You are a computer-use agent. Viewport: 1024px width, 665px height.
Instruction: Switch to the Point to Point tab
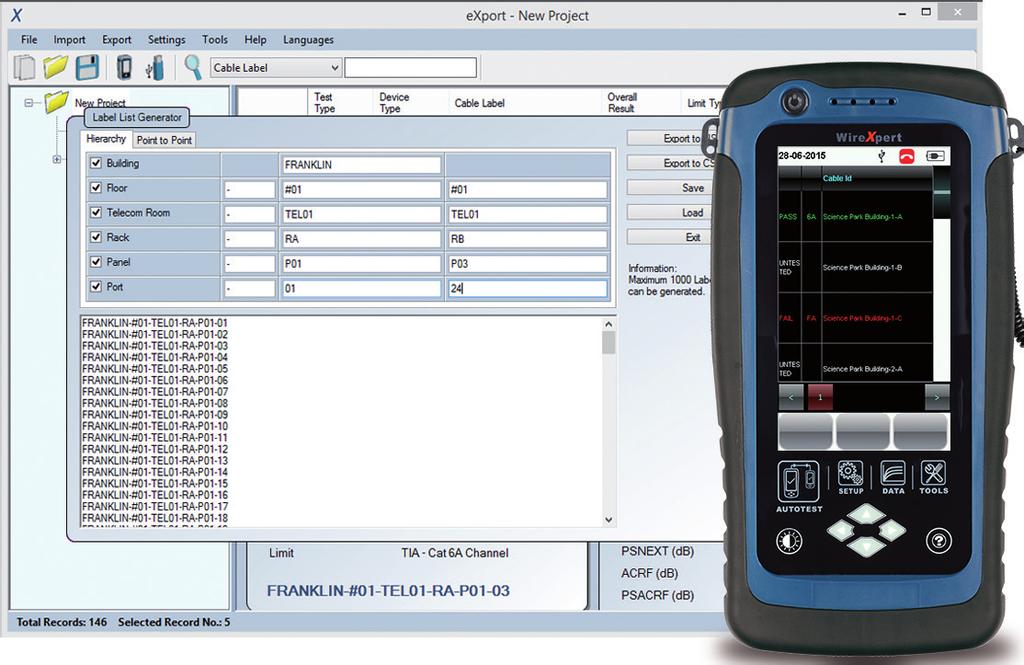[164, 140]
